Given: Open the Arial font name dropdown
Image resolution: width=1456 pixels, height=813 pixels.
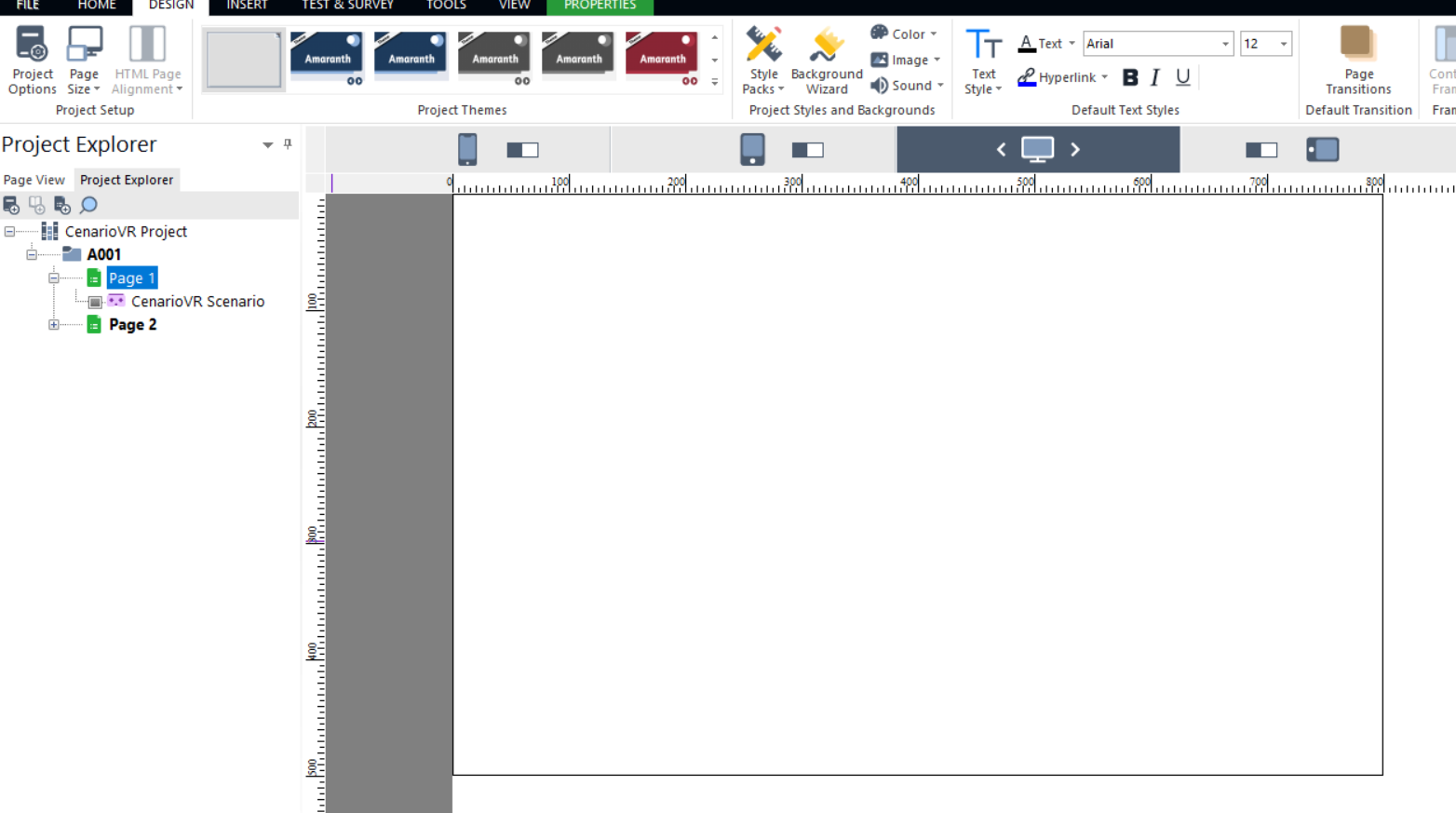Looking at the screenshot, I should (1224, 44).
